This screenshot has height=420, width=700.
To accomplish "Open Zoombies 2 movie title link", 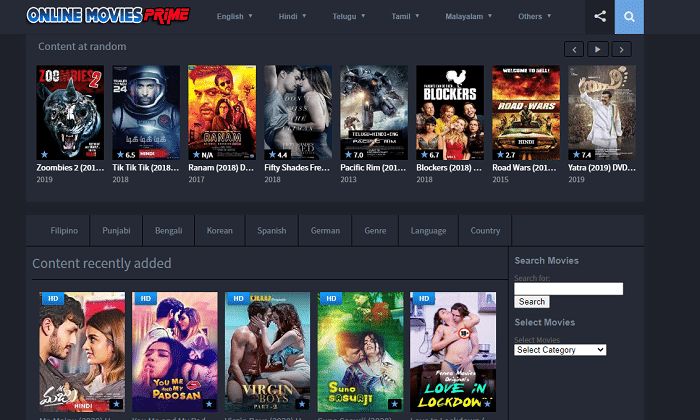I will 70,168.
